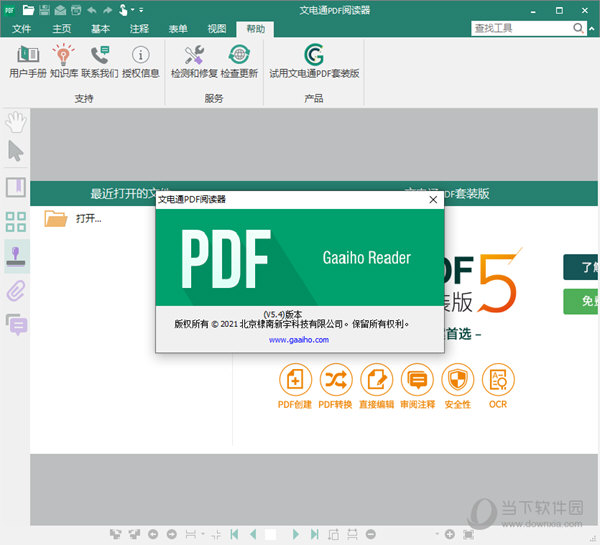Open the 用户手册 user manual
The width and height of the screenshot is (600, 545).
click(28, 61)
